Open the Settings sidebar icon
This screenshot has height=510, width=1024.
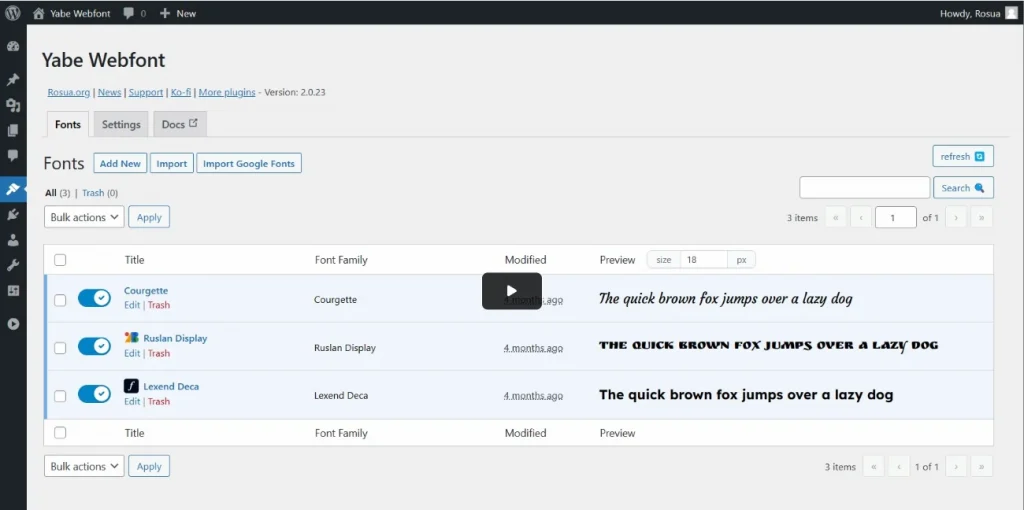13,291
